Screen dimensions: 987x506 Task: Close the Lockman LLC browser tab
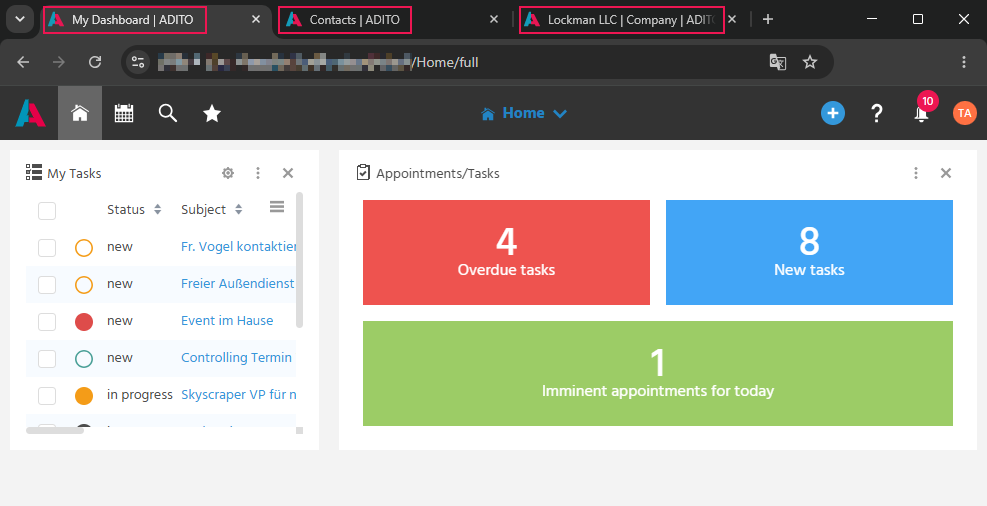pyautogui.click(x=732, y=20)
